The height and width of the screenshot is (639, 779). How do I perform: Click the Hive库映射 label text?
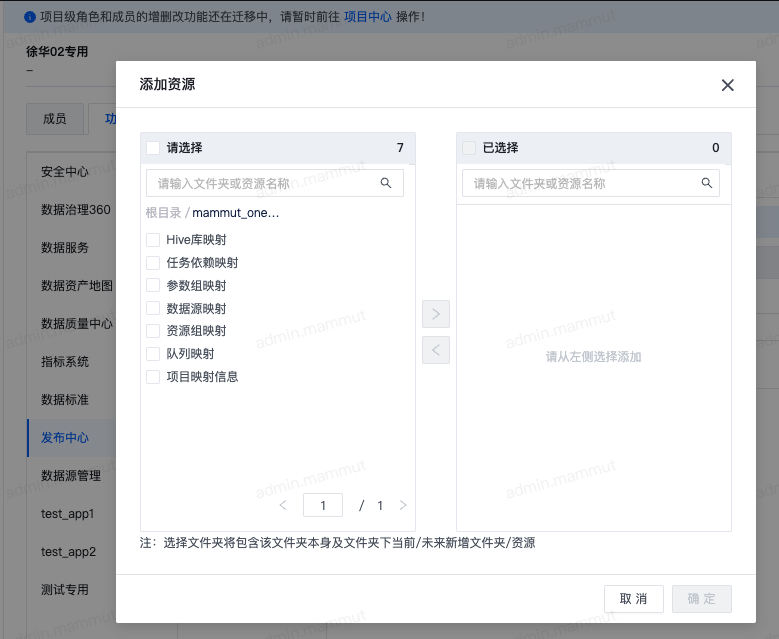click(196, 240)
